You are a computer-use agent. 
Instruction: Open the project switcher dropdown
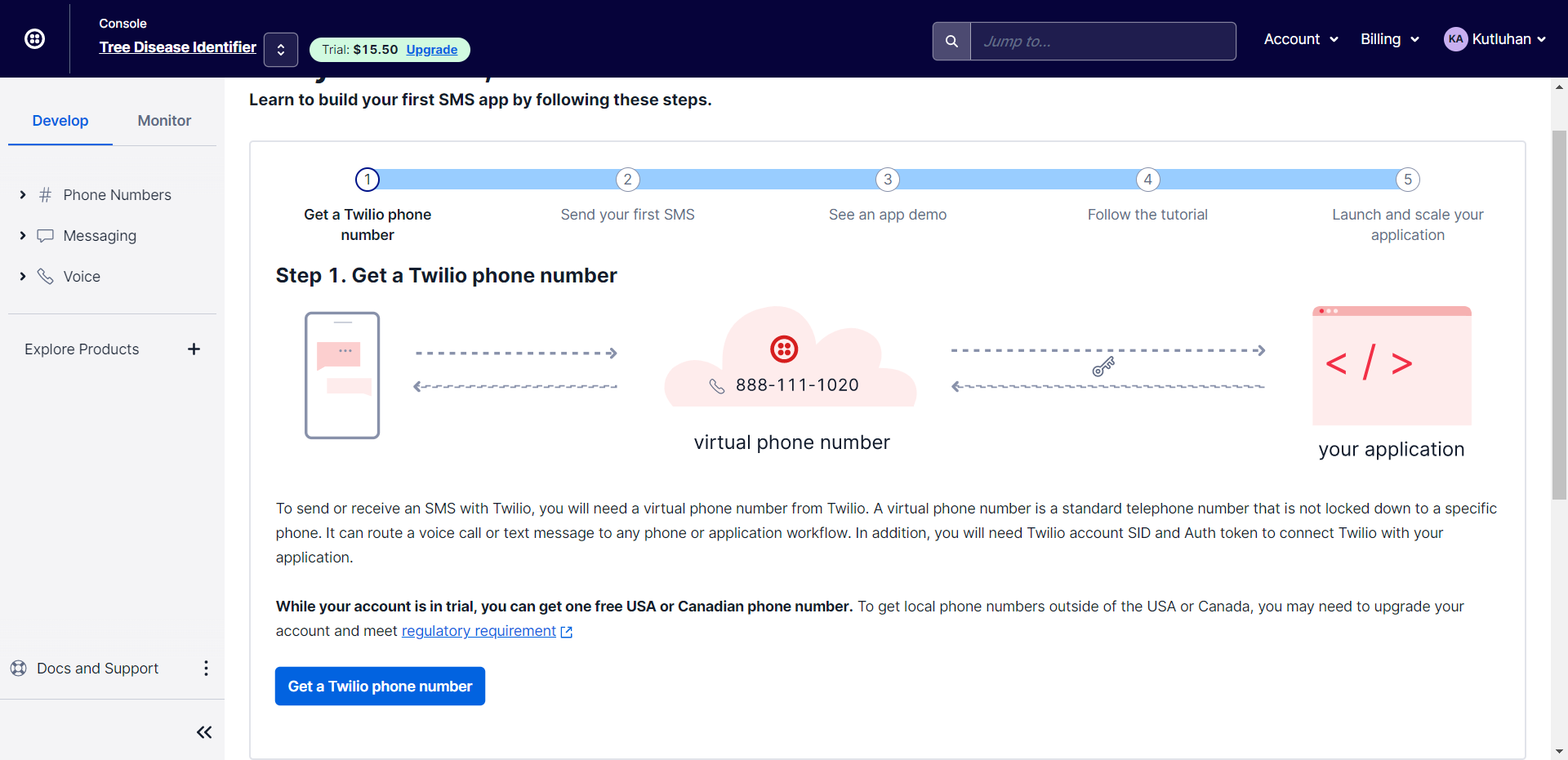(281, 50)
